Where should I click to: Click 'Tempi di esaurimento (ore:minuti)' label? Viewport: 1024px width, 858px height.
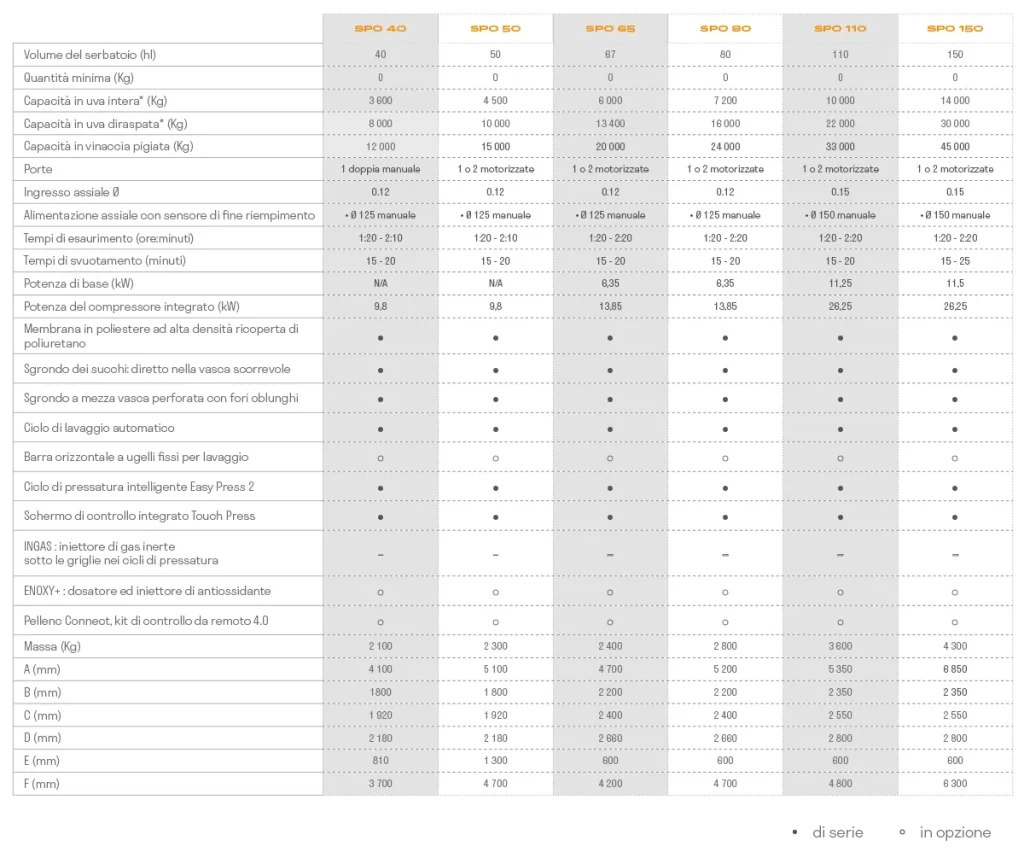click(x=108, y=238)
